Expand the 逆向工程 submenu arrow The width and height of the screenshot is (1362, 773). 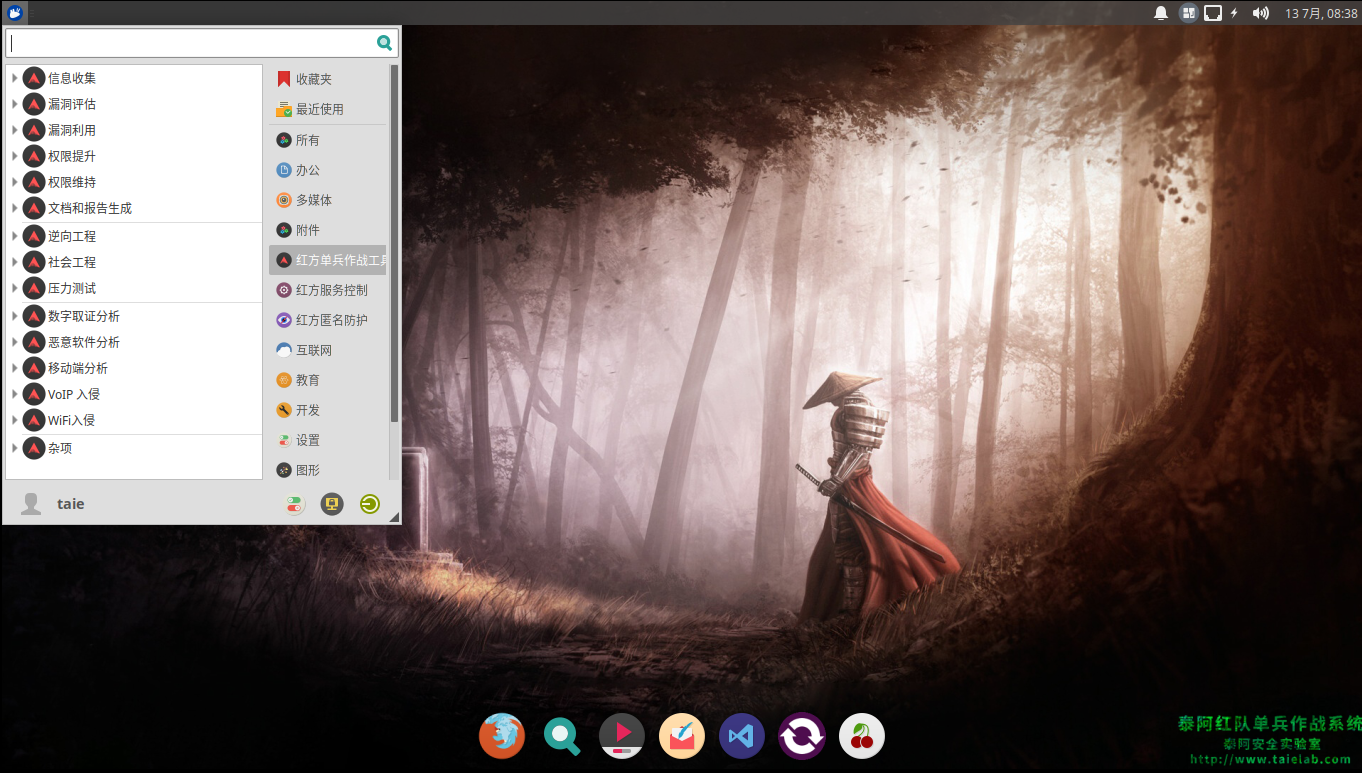pyautogui.click(x=15, y=236)
